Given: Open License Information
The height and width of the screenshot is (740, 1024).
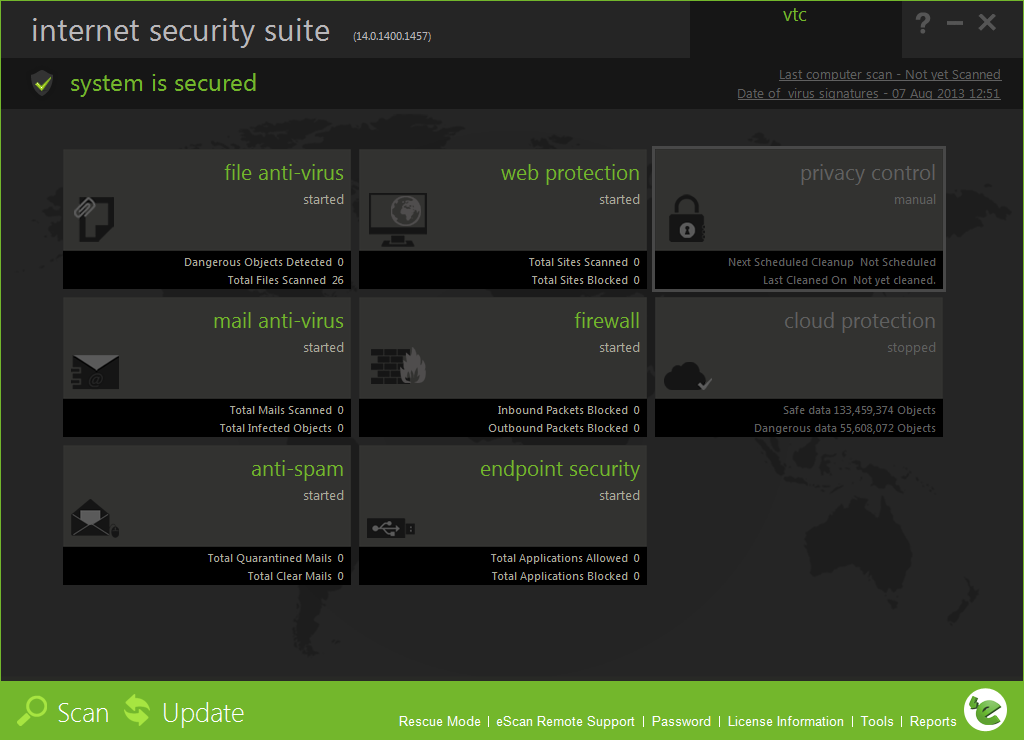Looking at the screenshot, I should [x=785, y=722].
